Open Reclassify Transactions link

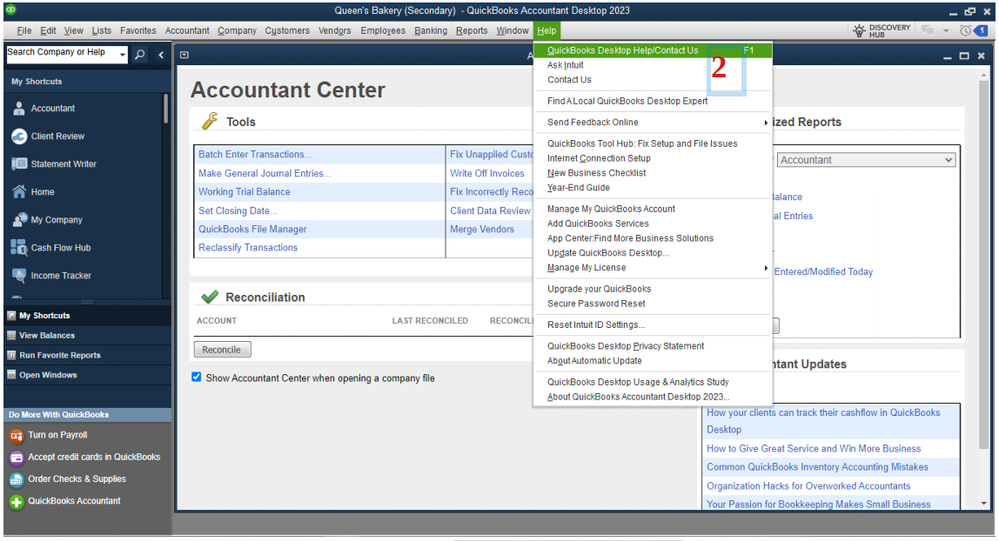248,247
